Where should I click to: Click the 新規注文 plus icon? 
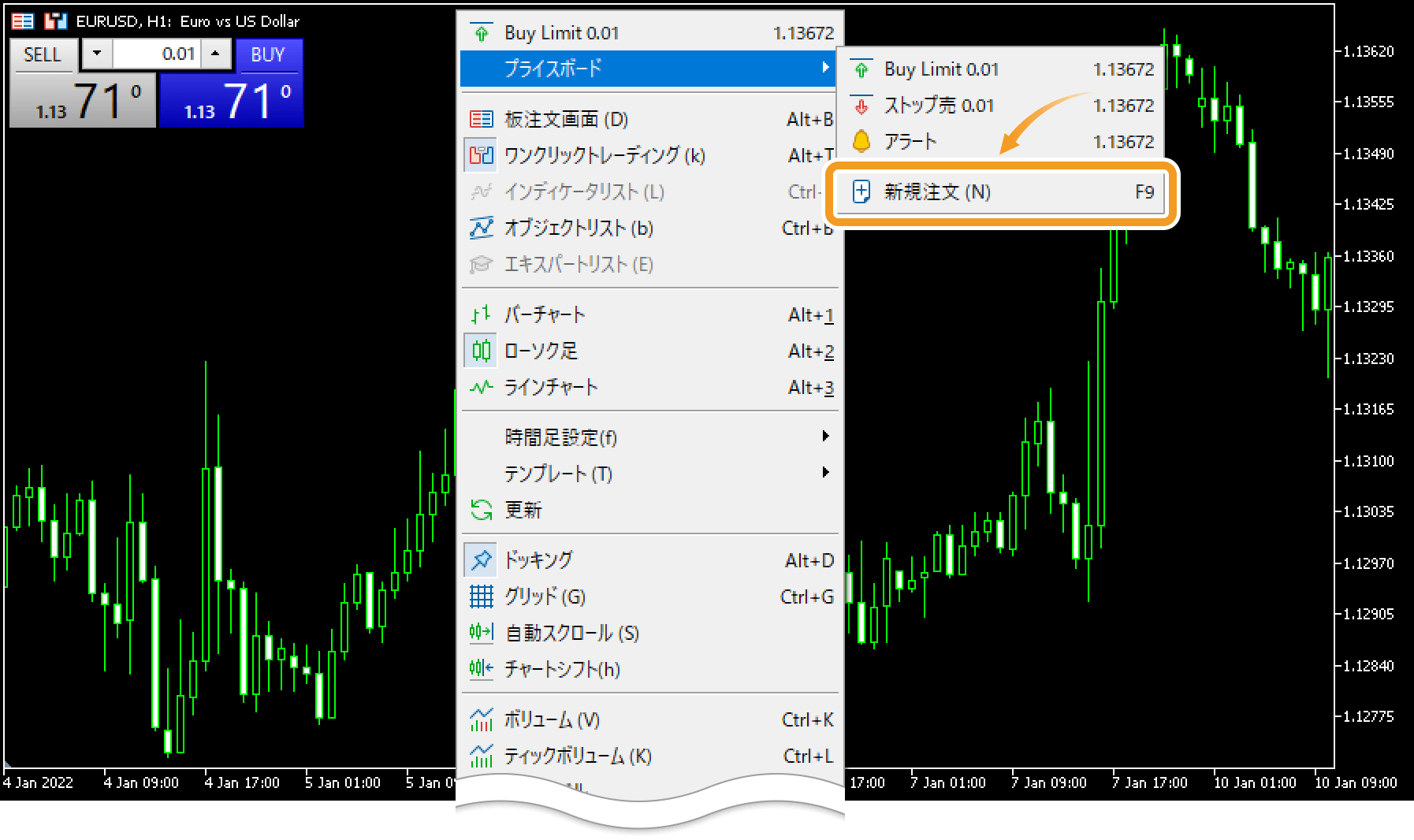(x=861, y=191)
